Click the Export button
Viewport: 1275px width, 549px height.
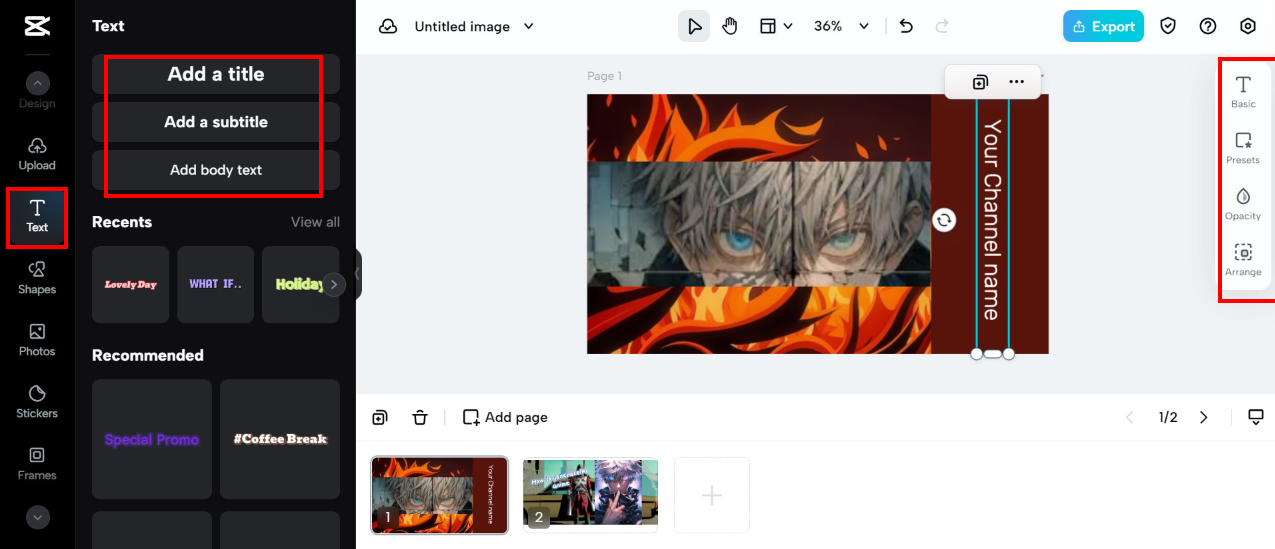1103,26
